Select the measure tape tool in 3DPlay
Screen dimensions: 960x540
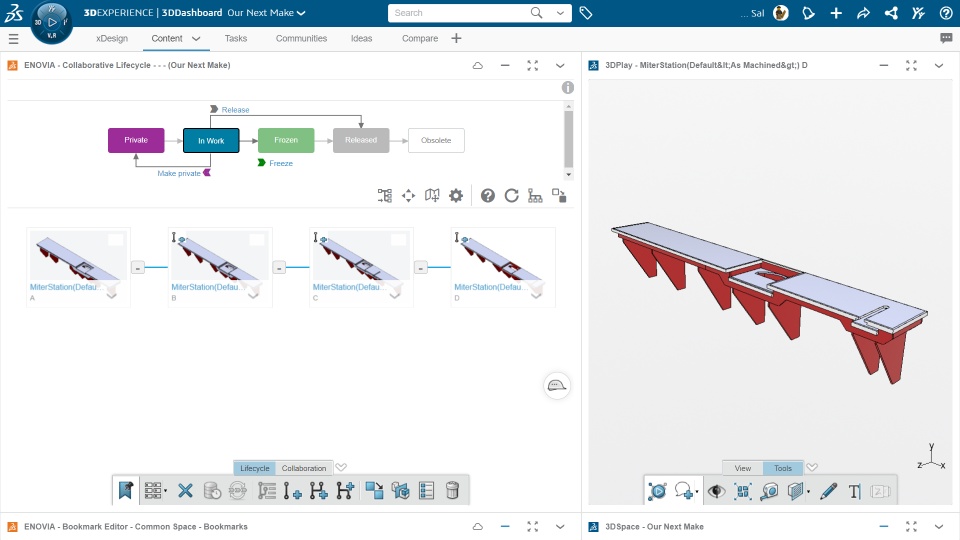(x=770, y=491)
